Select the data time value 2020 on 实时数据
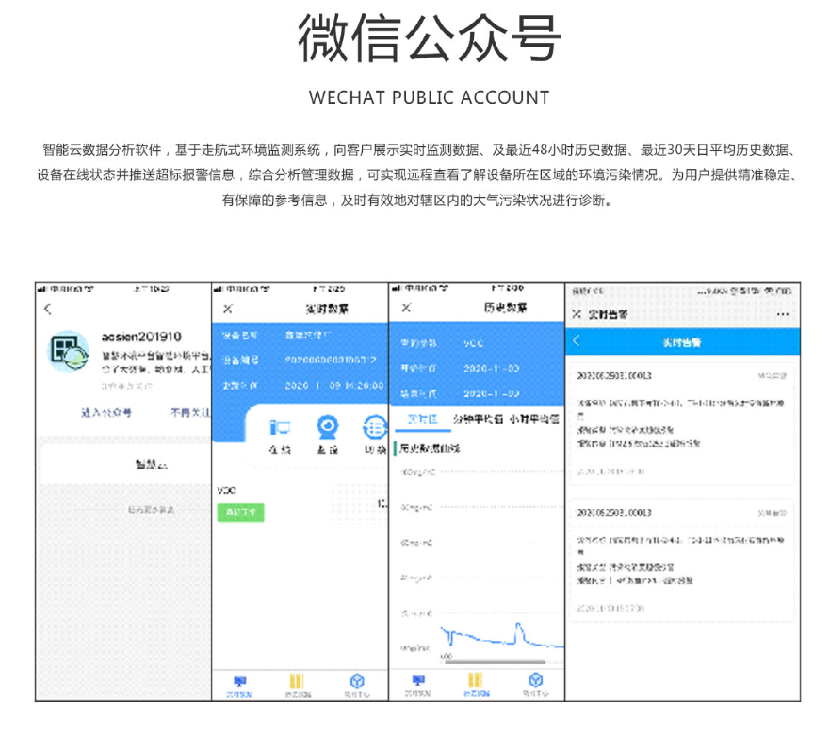This screenshot has width=835, height=741. tap(334, 385)
